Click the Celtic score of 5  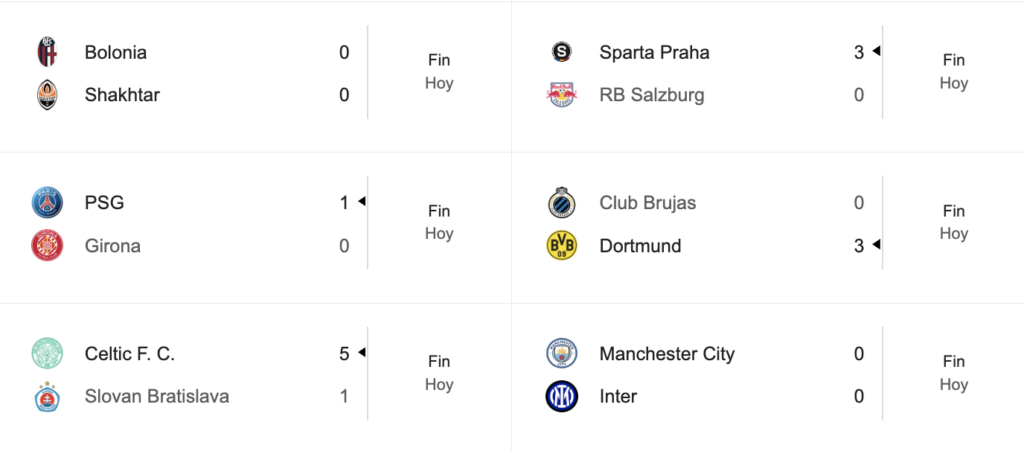click(344, 354)
